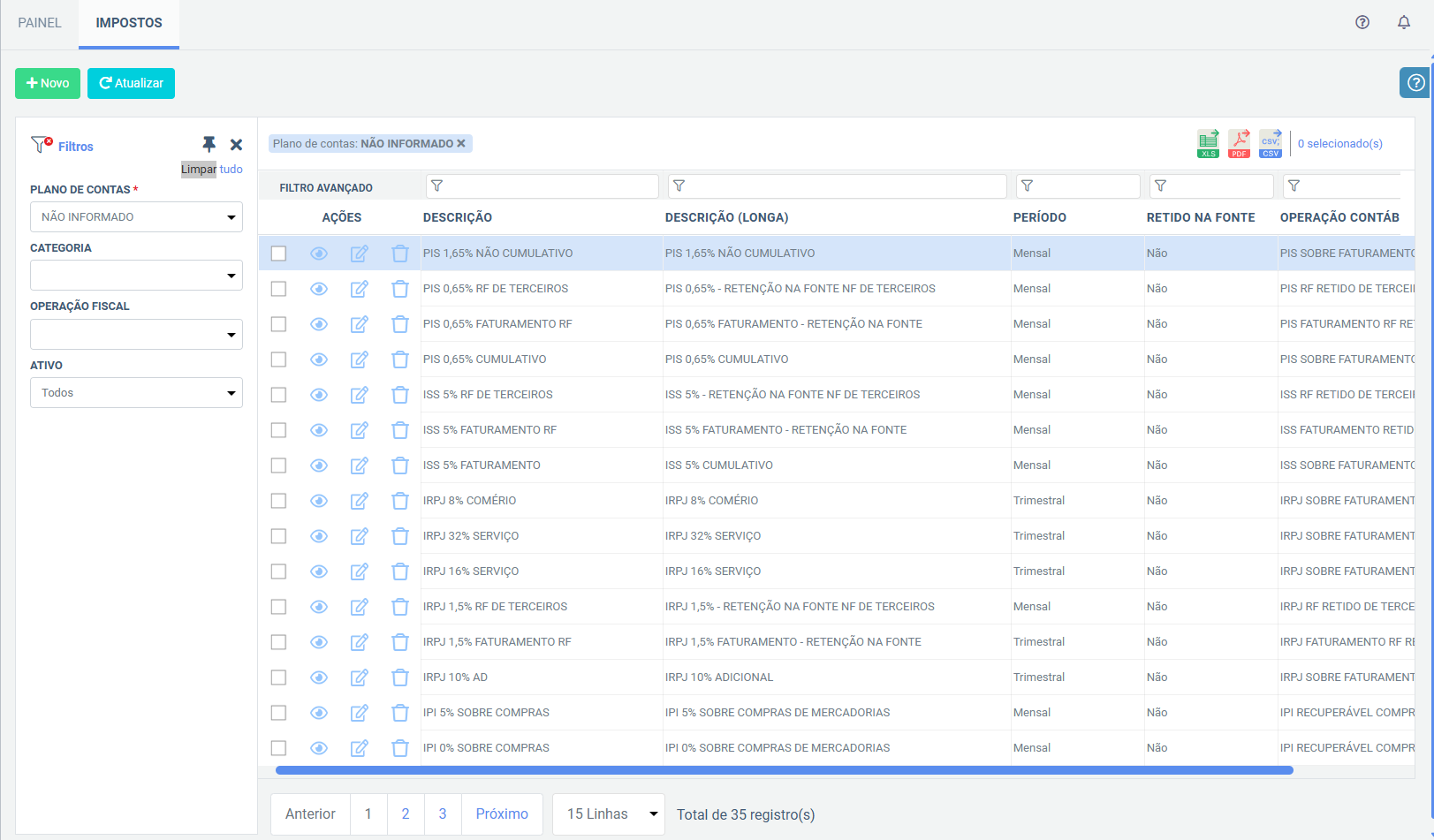The height and width of the screenshot is (840, 1434).
Task: View IRPJ 1,5% FATURAMENTO RF row
Action: point(319,642)
